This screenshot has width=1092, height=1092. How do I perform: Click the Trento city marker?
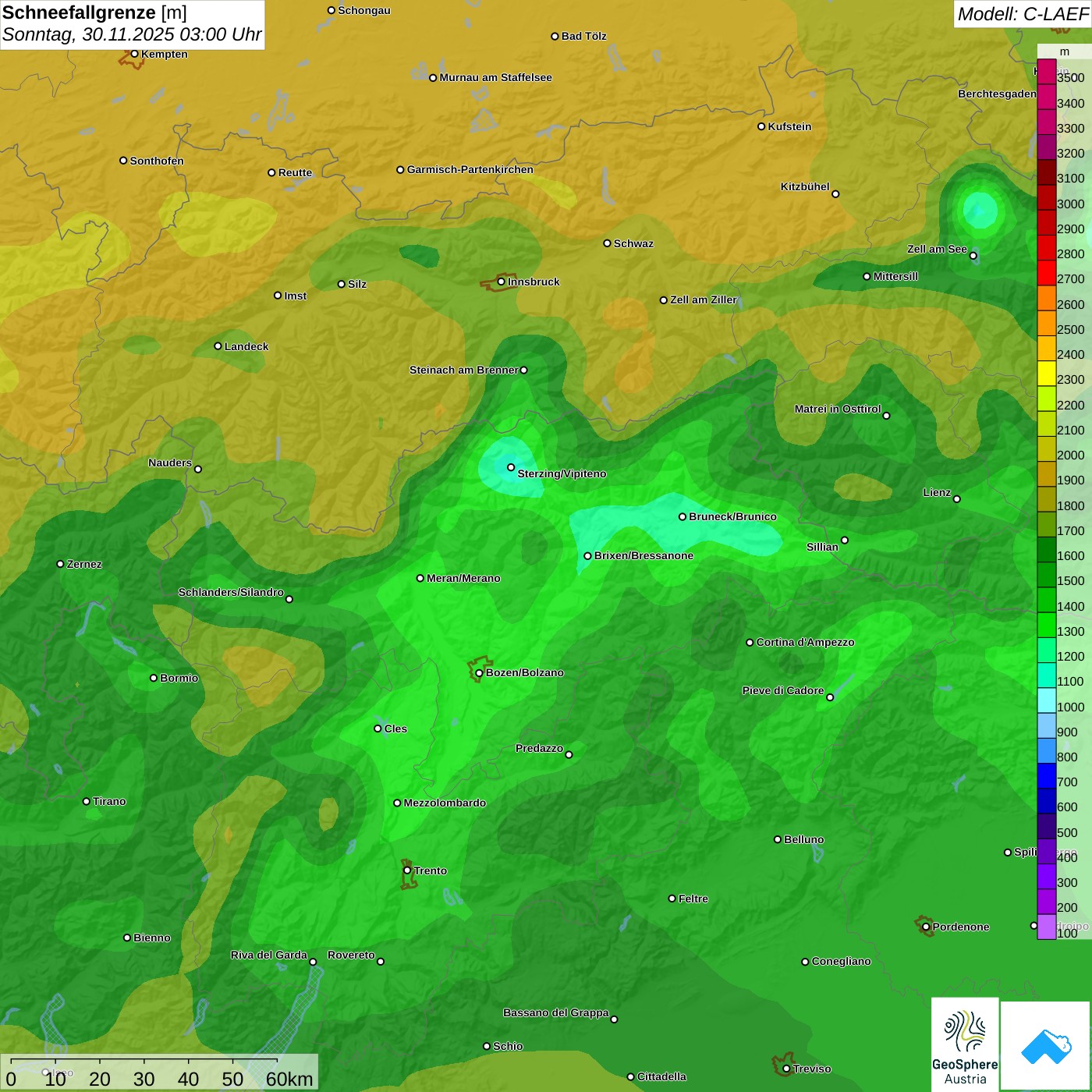tap(407, 870)
